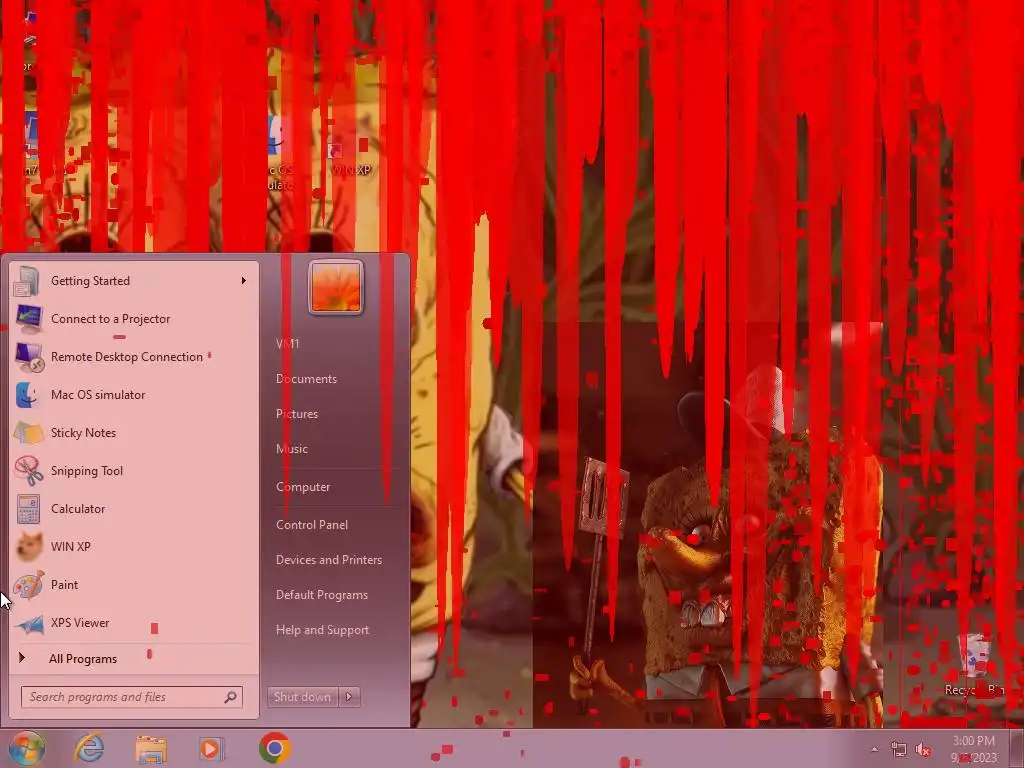Screen dimensions: 1024x768
Task: Open the XPS Viewer icon
Action: coord(29,624)
